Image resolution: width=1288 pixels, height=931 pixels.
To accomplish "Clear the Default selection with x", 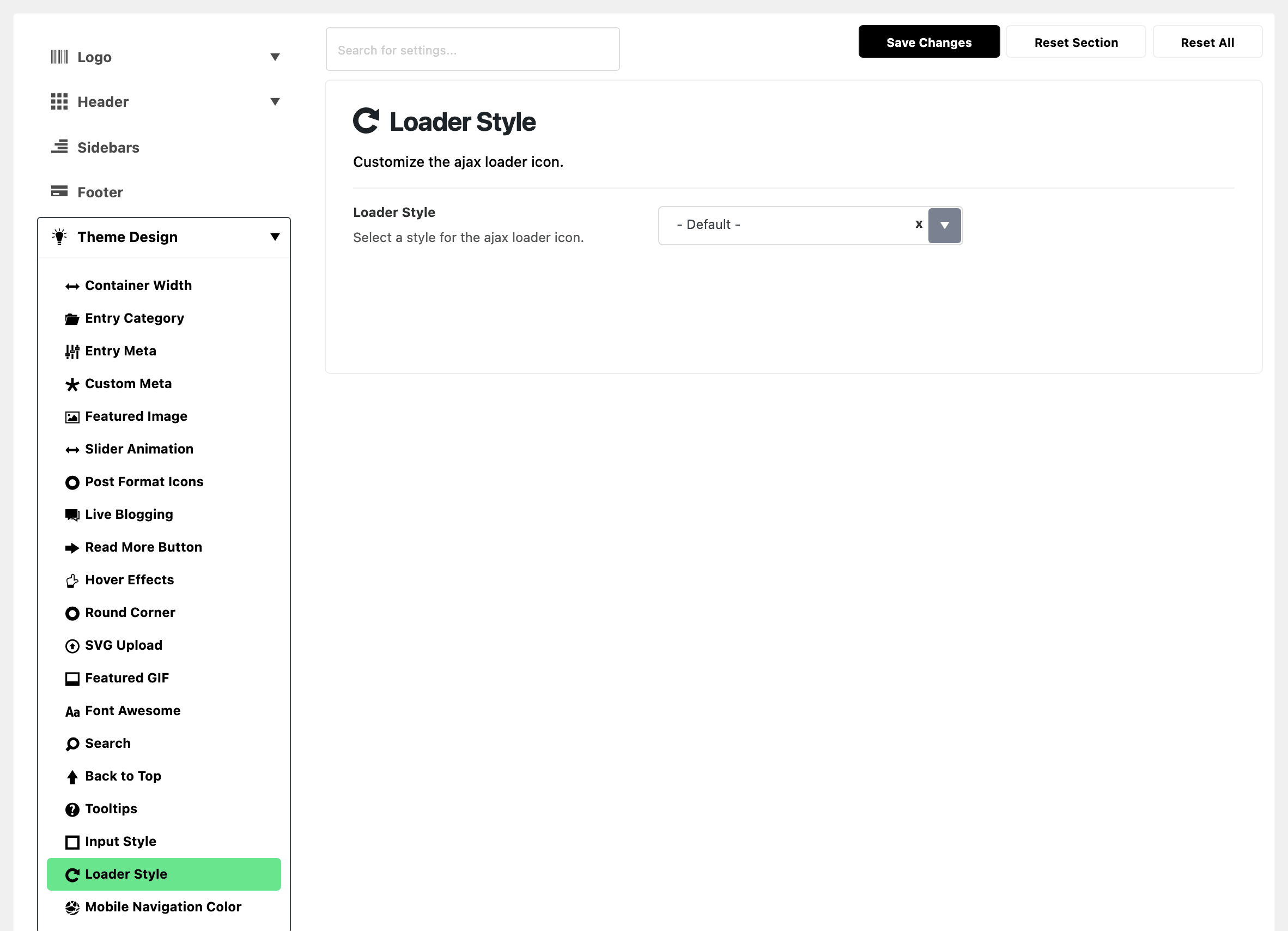I will [919, 225].
